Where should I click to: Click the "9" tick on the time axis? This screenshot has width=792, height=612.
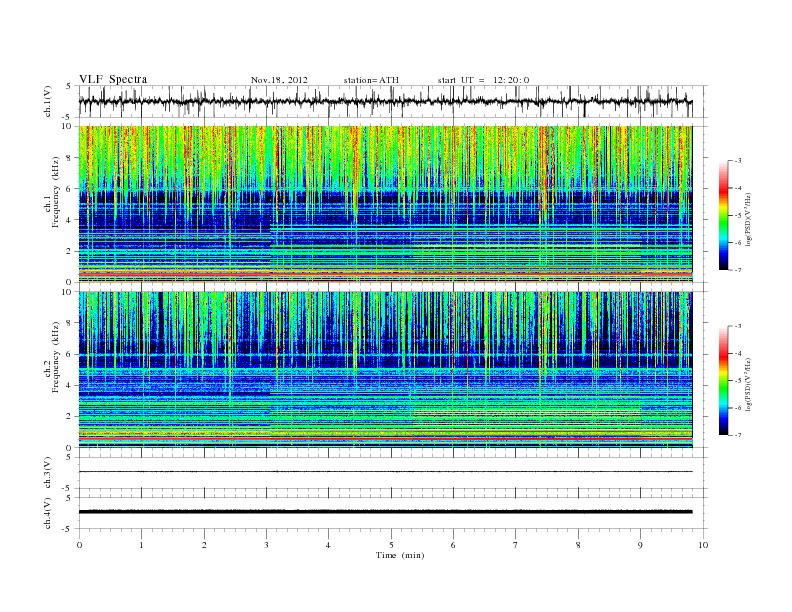(x=640, y=545)
